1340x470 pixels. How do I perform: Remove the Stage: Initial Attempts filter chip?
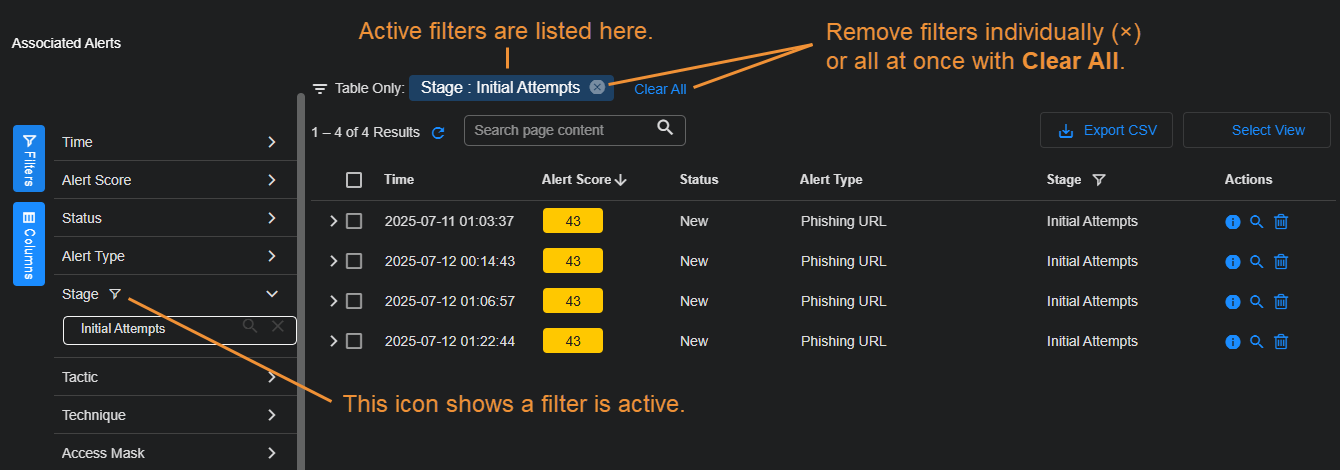597,87
